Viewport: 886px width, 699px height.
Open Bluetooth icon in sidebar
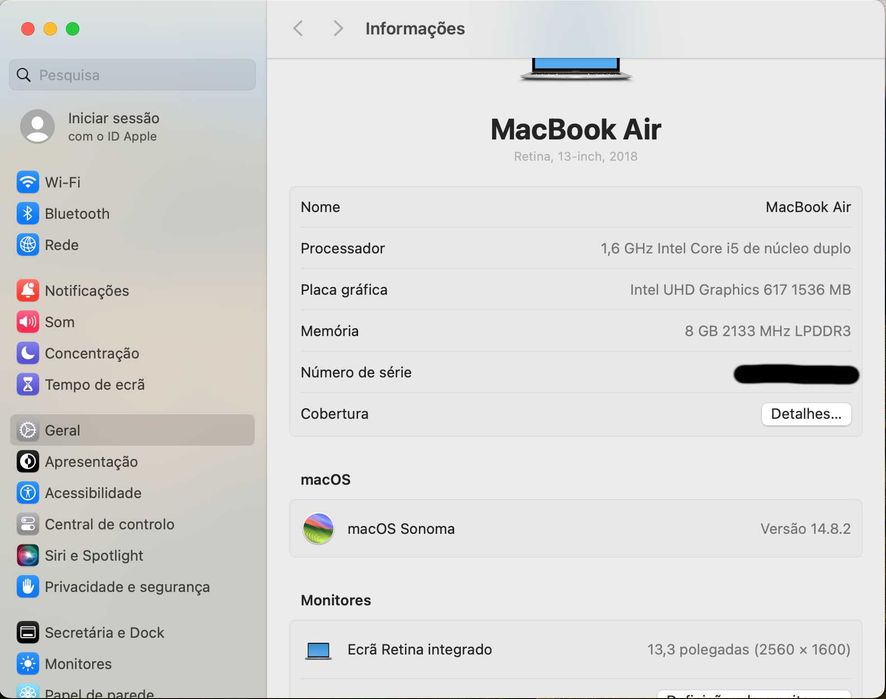click(x=28, y=214)
